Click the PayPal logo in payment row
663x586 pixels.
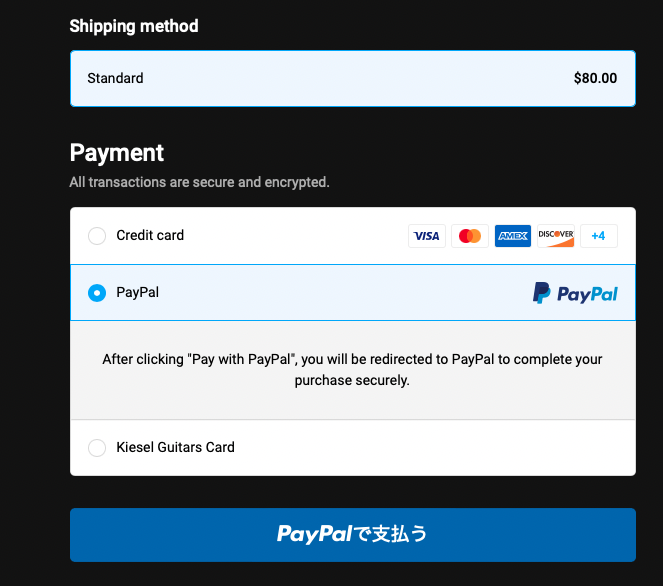(x=575, y=293)
